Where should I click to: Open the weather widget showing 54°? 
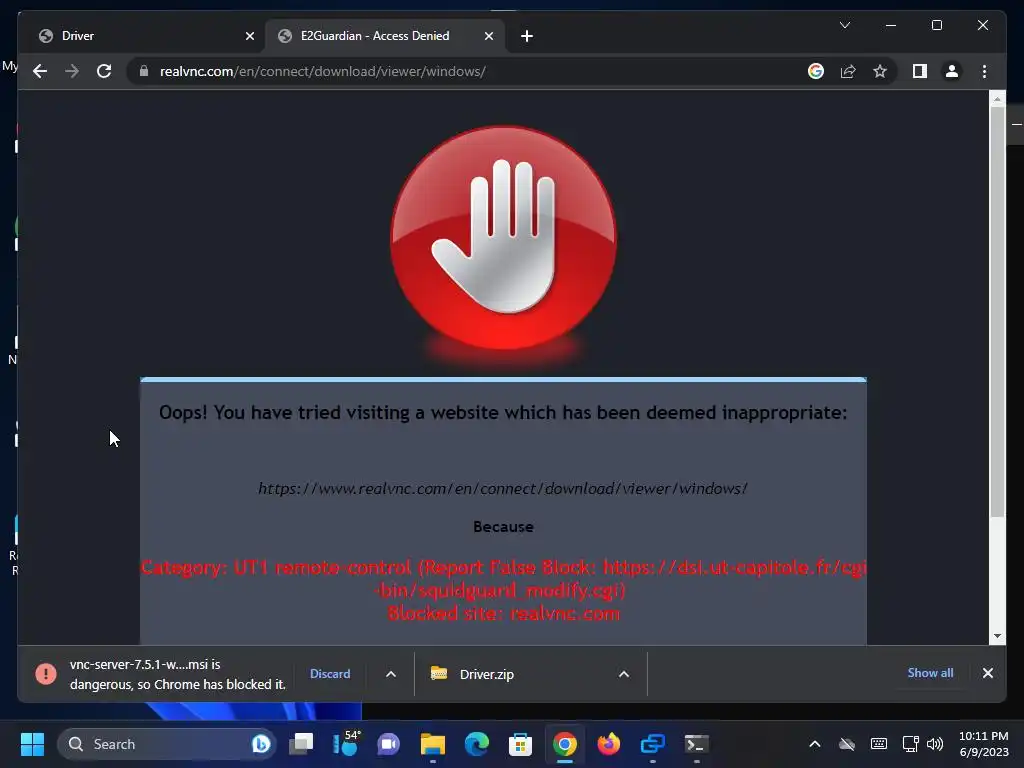coord(345,744)
